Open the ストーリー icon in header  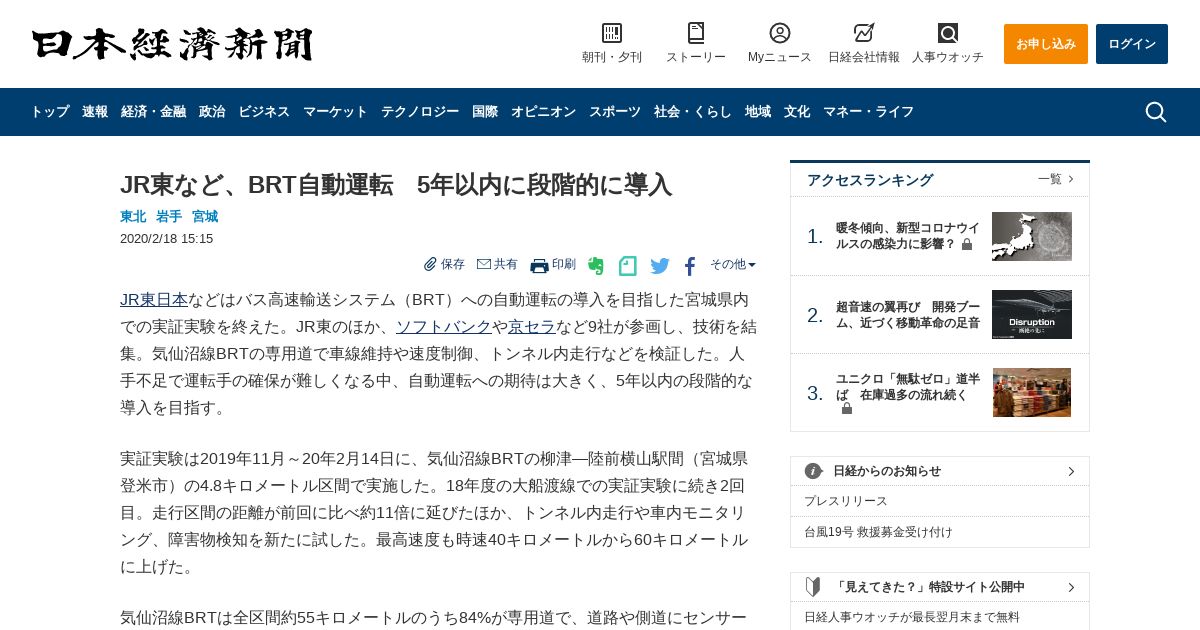(696, 33)
